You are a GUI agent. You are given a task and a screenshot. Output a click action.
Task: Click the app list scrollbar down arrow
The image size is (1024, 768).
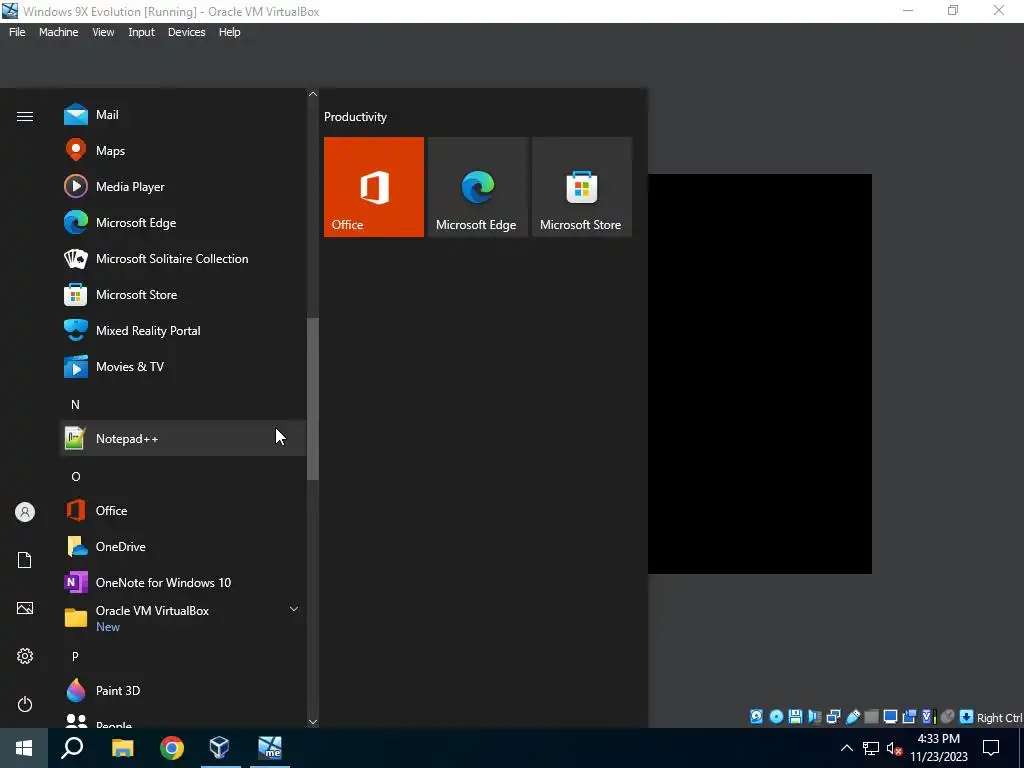tap(313, 722)
